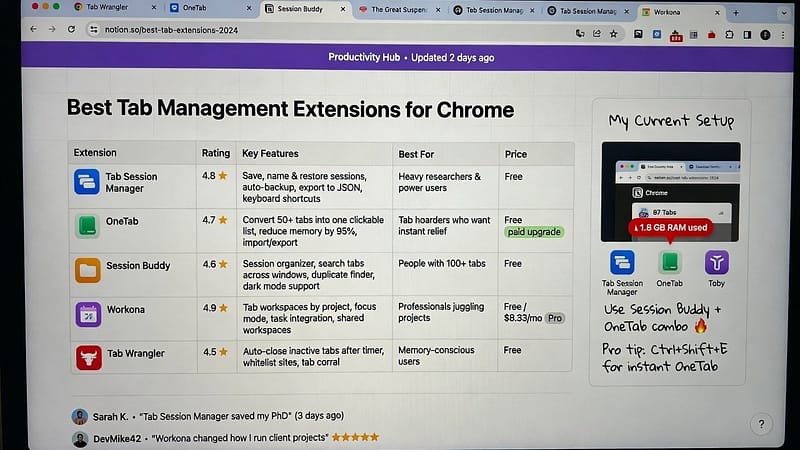
Task: Open the Chrome three-dot menu
Action: tap(783, 35)
